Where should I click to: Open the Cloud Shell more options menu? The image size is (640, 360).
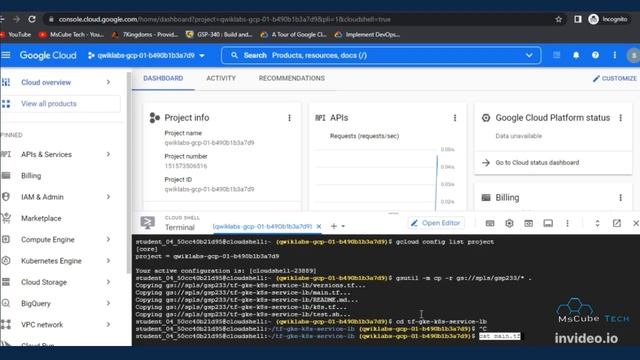(567, 223)
